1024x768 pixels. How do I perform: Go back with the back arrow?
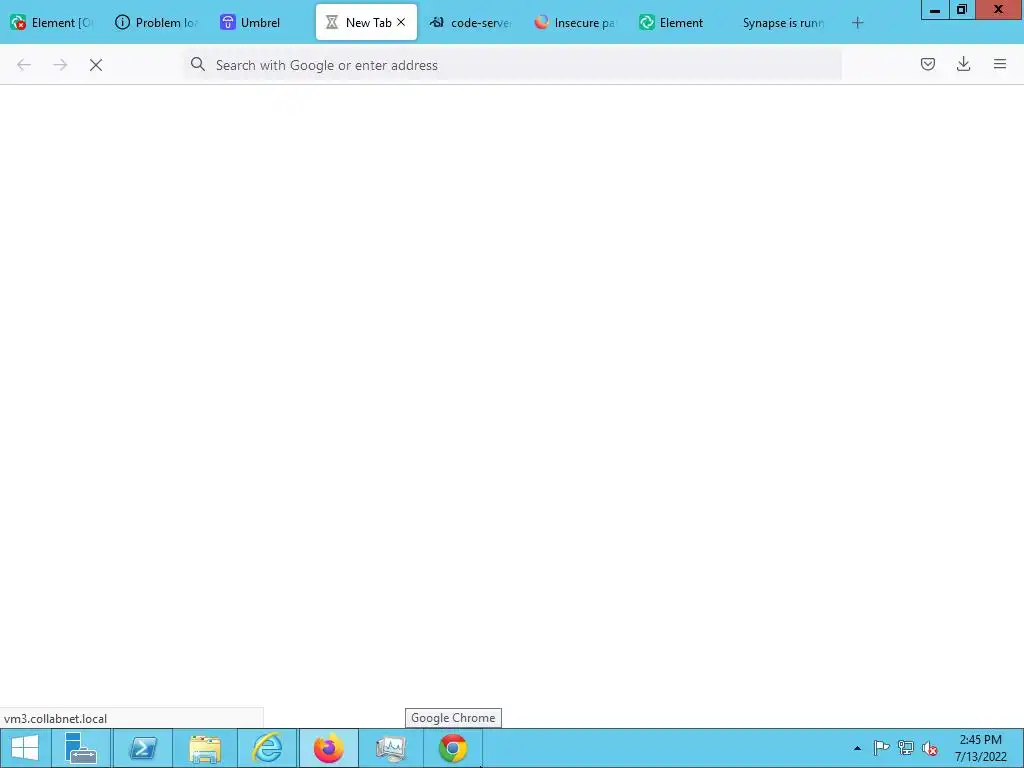24,65
